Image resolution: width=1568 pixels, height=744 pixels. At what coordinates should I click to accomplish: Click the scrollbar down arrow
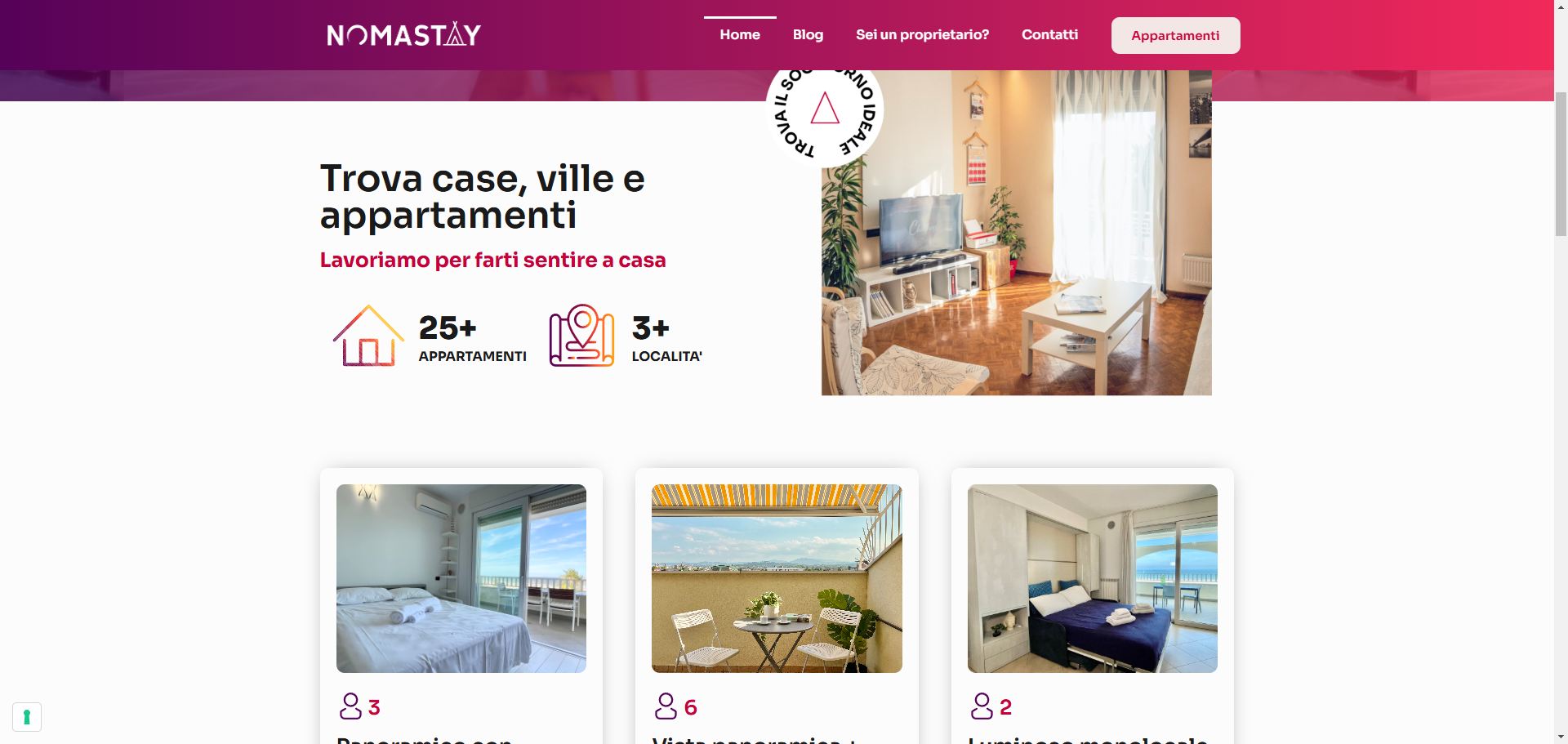point(1561,737)
